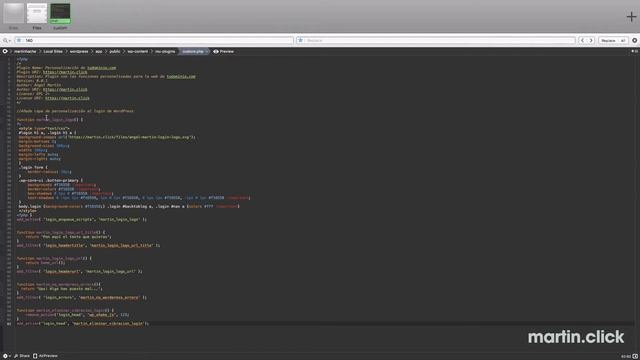Click the .wp-core-ui .button-primary selector line
The width and height of the screenshot is (640, 360).
pos(51,180)
